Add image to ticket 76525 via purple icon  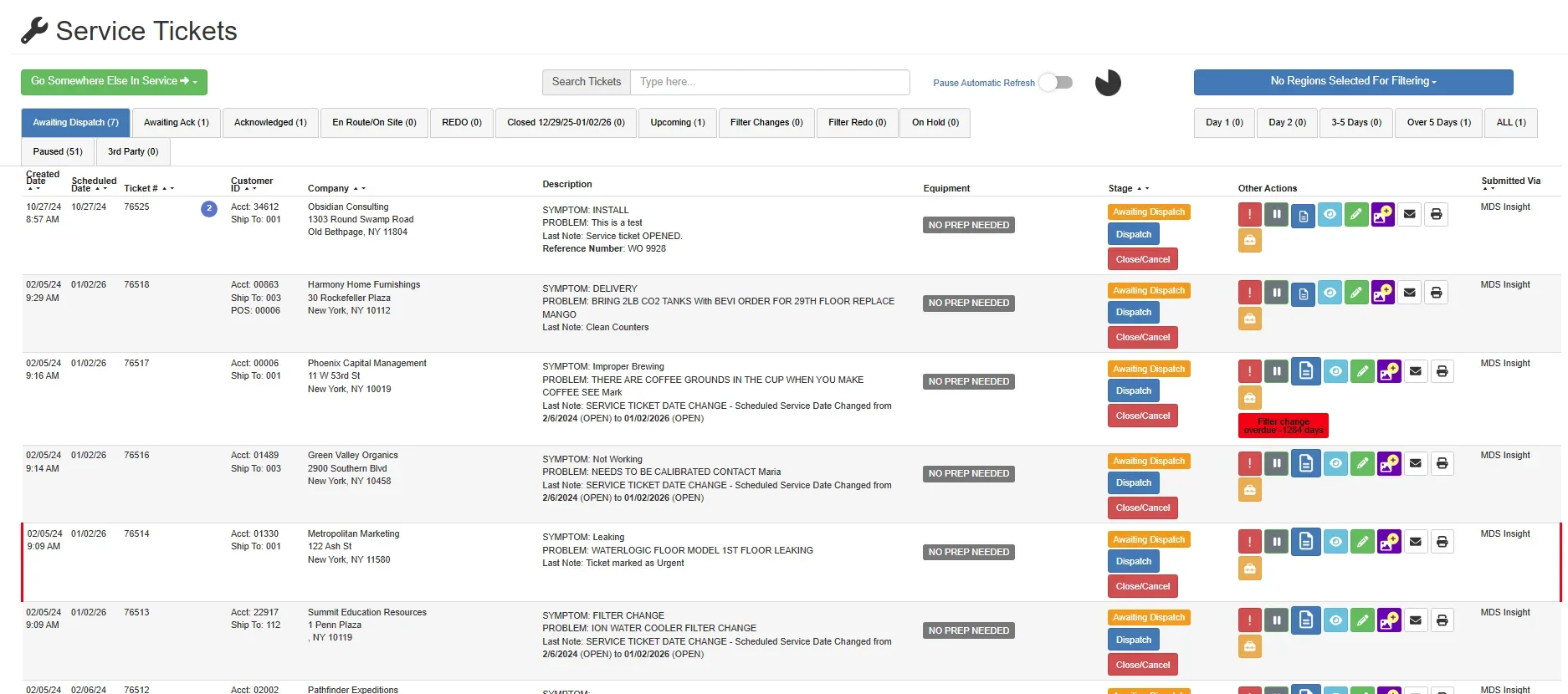[1383, 214]
